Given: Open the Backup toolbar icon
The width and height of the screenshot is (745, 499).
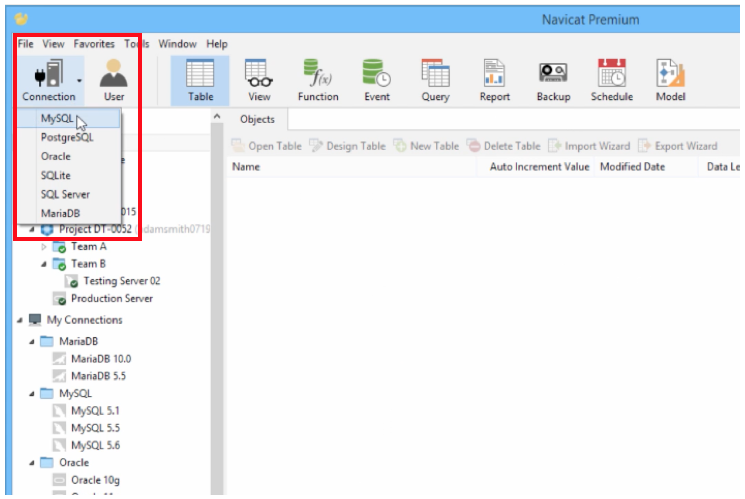Looking at the screenshot, I should click(x=554, y=80).
